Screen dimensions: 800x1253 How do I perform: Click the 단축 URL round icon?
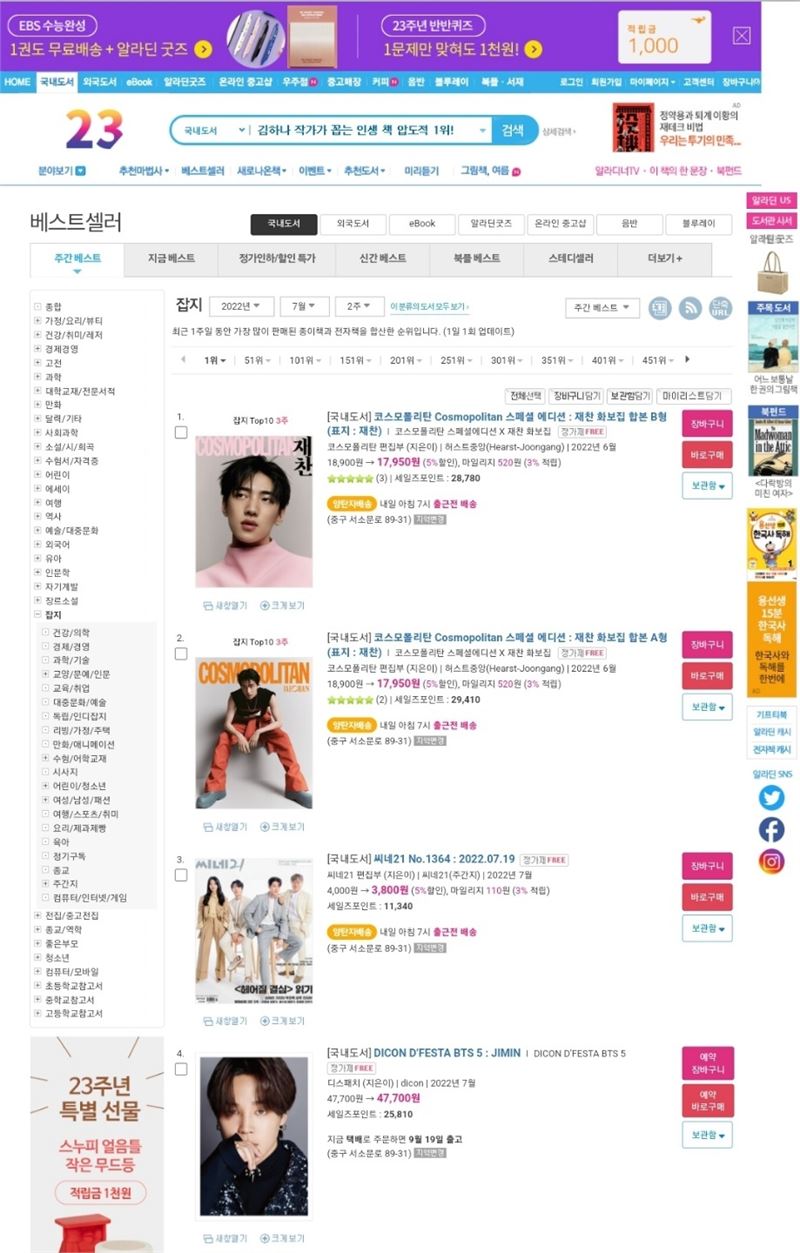point(720,308)
